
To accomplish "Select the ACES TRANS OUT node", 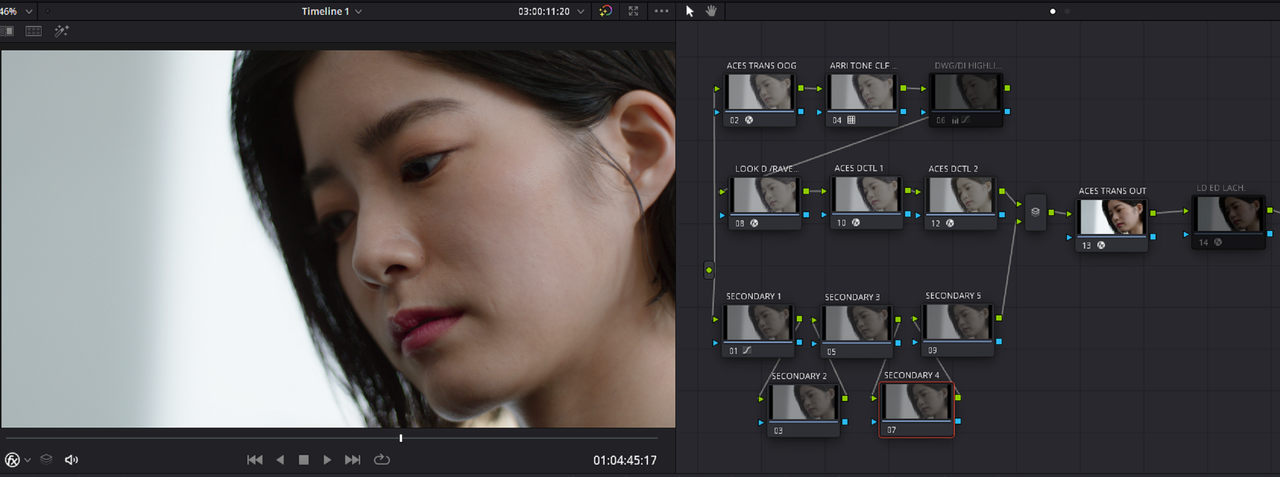I will click(x=1112, y=224).
